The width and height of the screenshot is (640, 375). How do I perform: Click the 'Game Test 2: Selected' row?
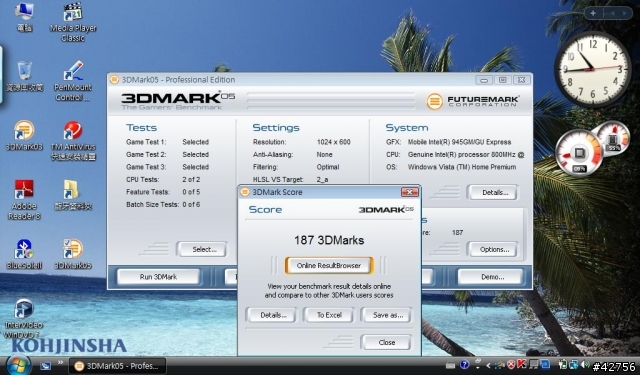[167, 155]
